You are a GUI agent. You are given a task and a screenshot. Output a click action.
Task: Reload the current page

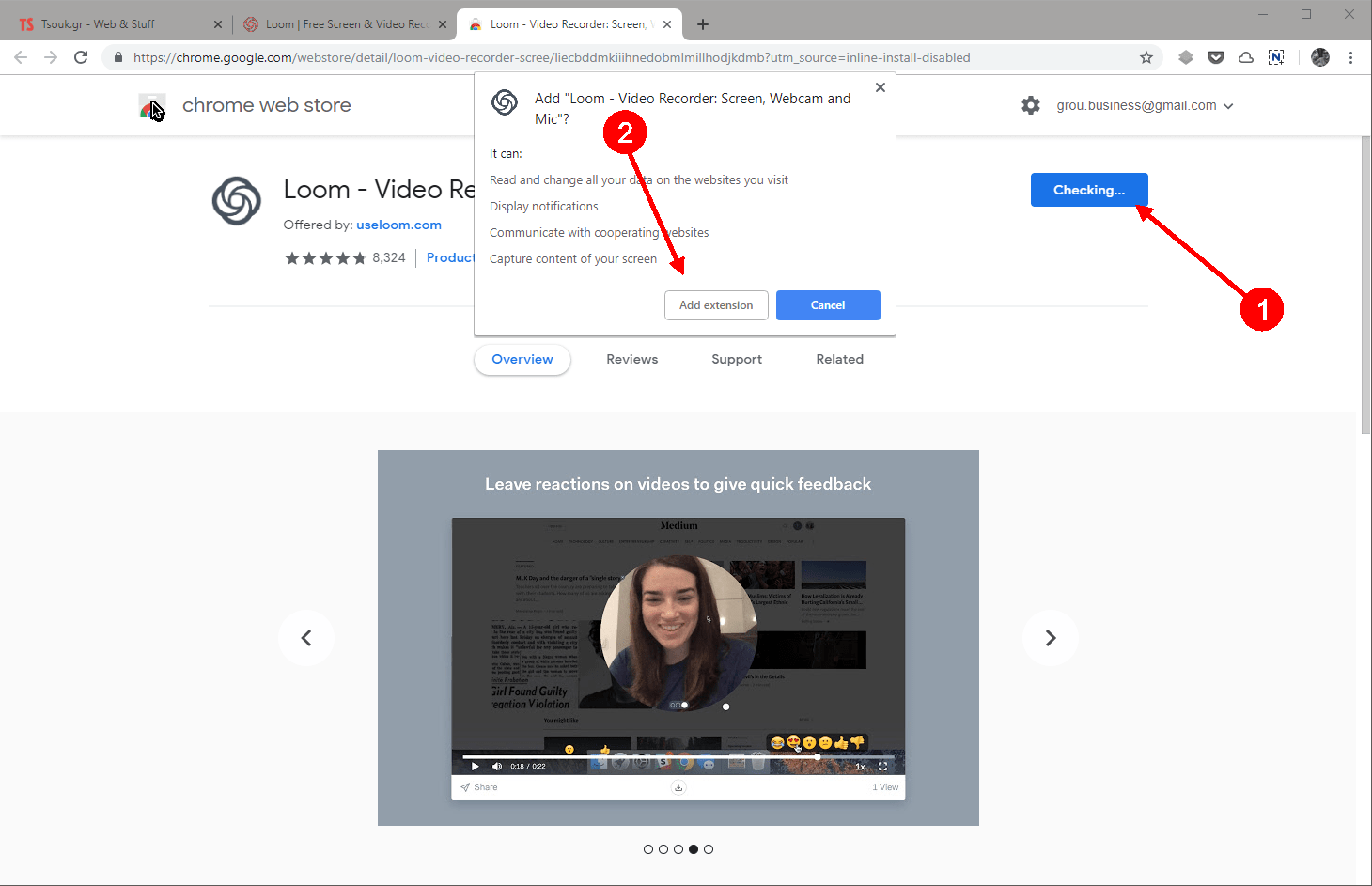point(81,57)
